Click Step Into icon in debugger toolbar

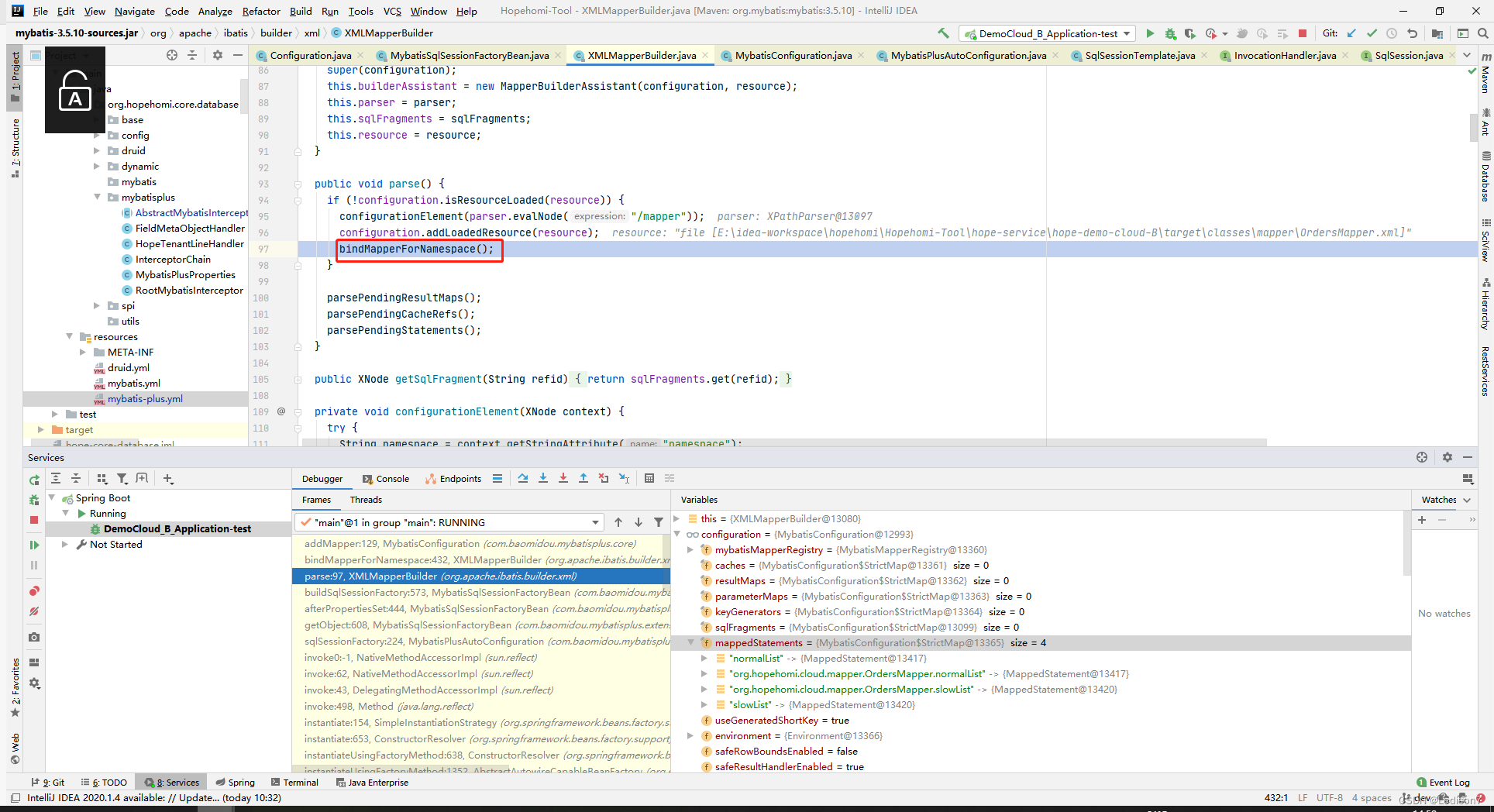(543, 478)
